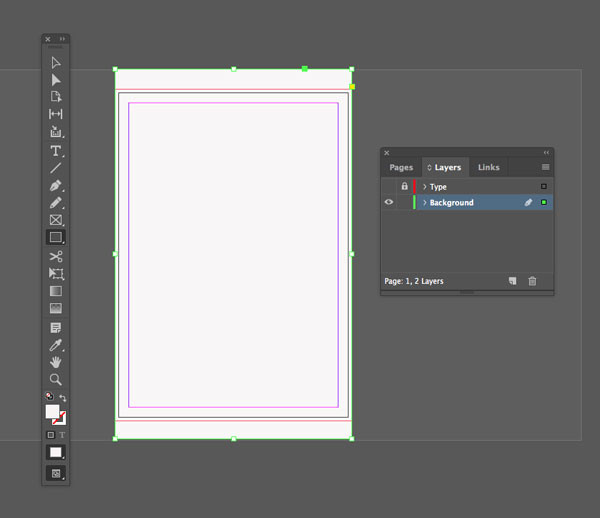The height and width of the screenshot is (518, 600).
Task: Collapse the Layers panel to icons
Action: click(546, 153)
